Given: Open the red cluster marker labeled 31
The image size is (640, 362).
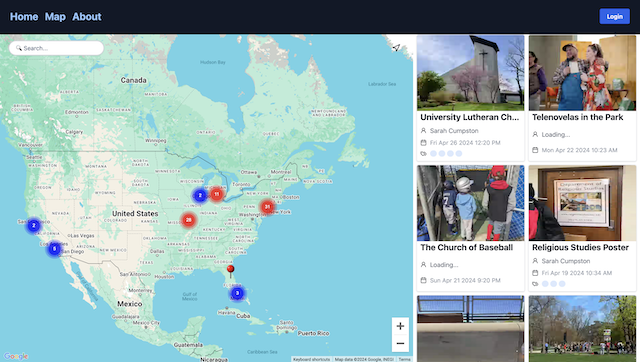Looking at the screenshot, I should (x=267, y=207).
